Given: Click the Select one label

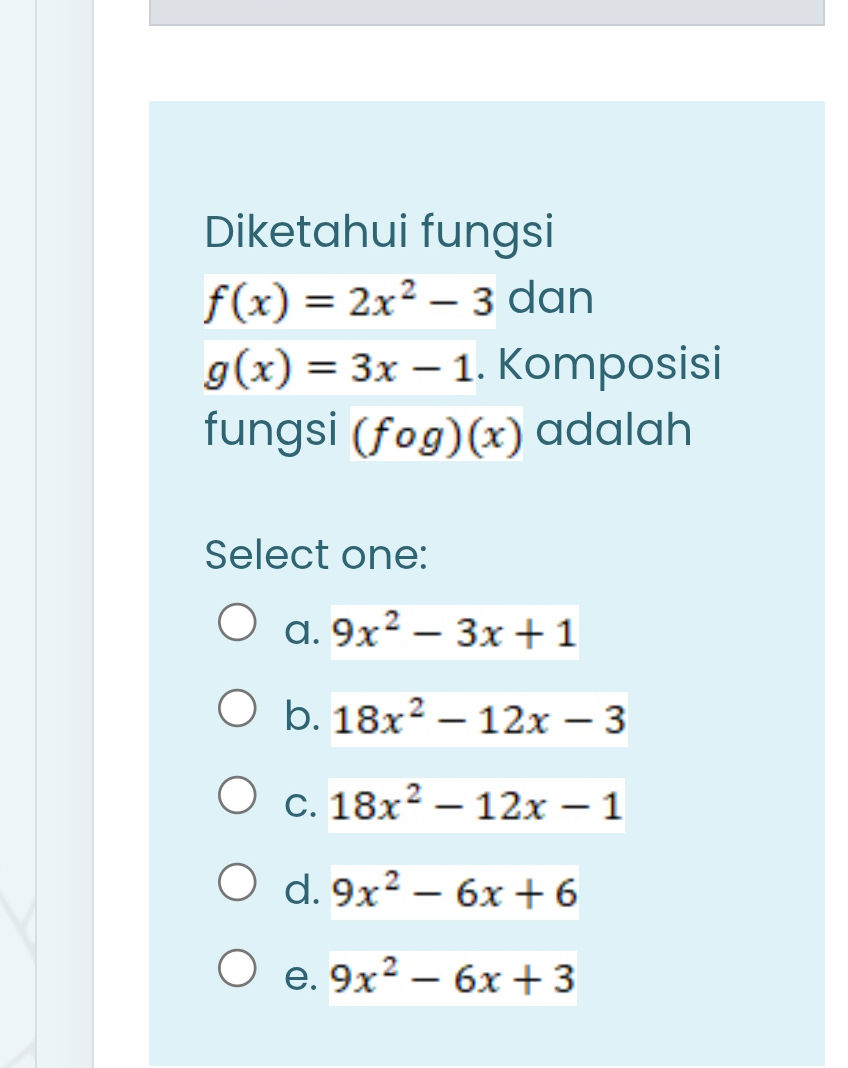Looking at the screenshot, I should click(316, 555).
